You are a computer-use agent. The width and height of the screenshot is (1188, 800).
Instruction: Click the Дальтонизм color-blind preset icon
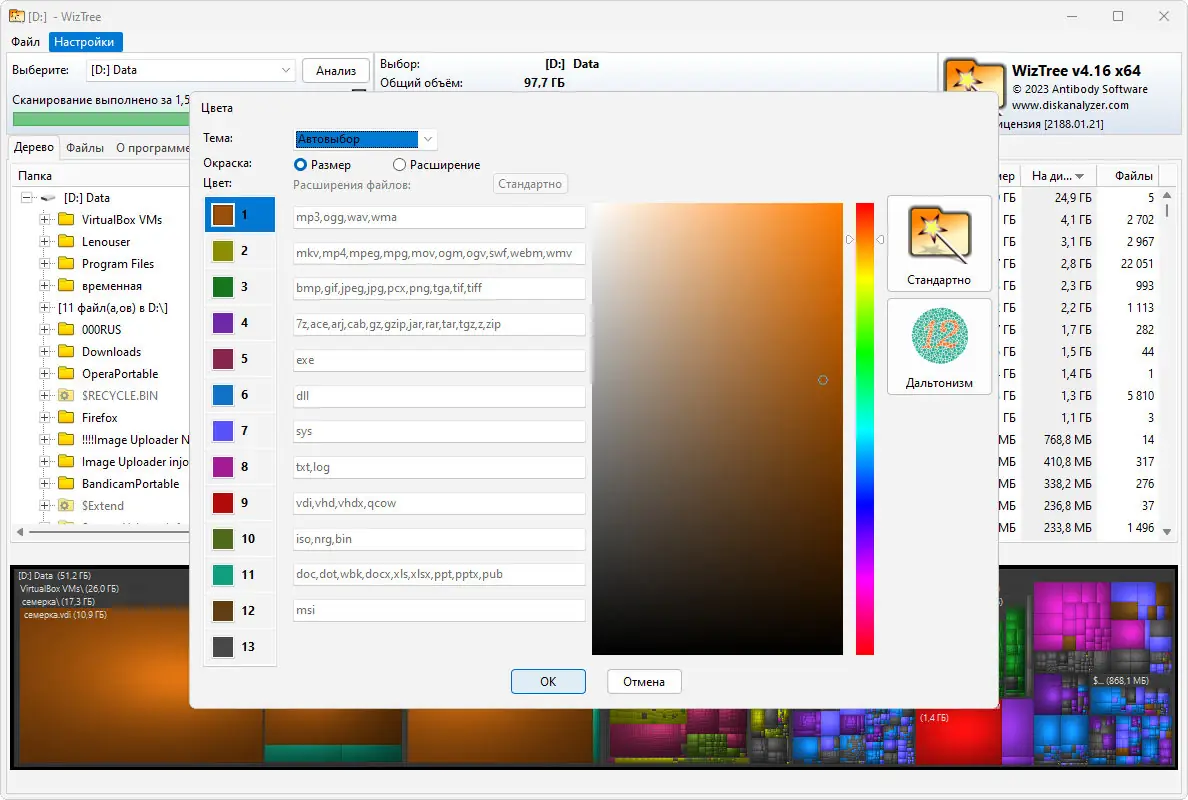pyautogui.click(x=939, y=336)
